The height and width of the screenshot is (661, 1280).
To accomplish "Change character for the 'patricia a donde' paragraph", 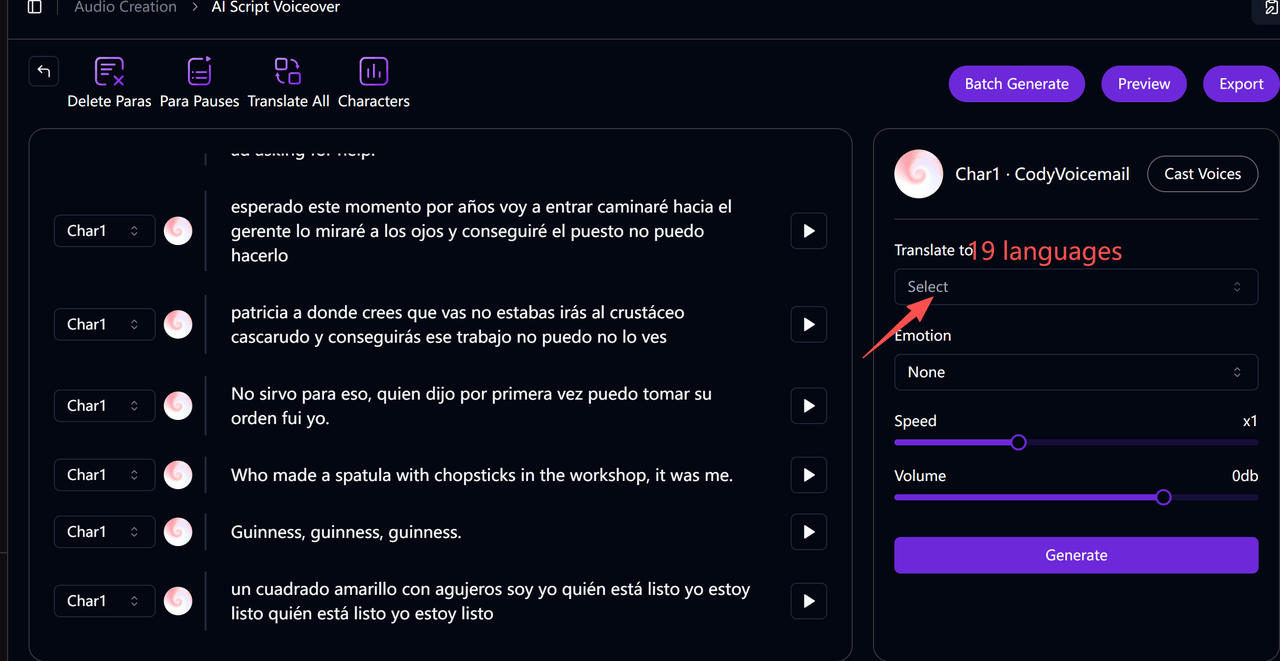I will coord(104,324).
